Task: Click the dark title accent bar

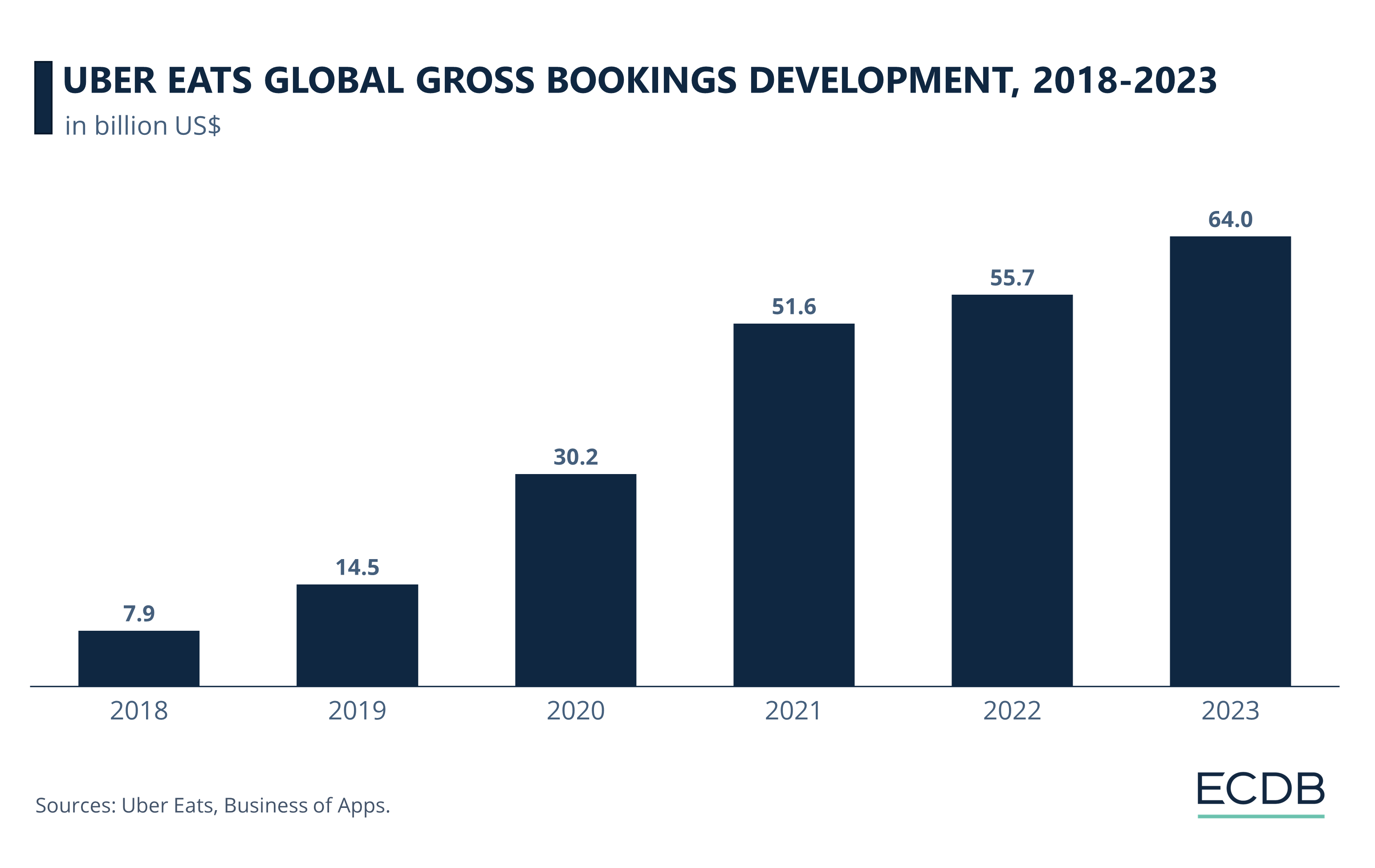Action: 43,97
